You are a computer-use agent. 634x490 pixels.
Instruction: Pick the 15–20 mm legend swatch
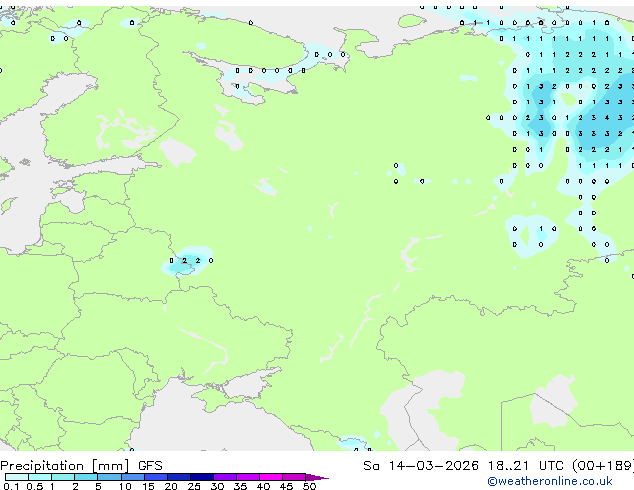pyautogui.click(x=155, y=477)
